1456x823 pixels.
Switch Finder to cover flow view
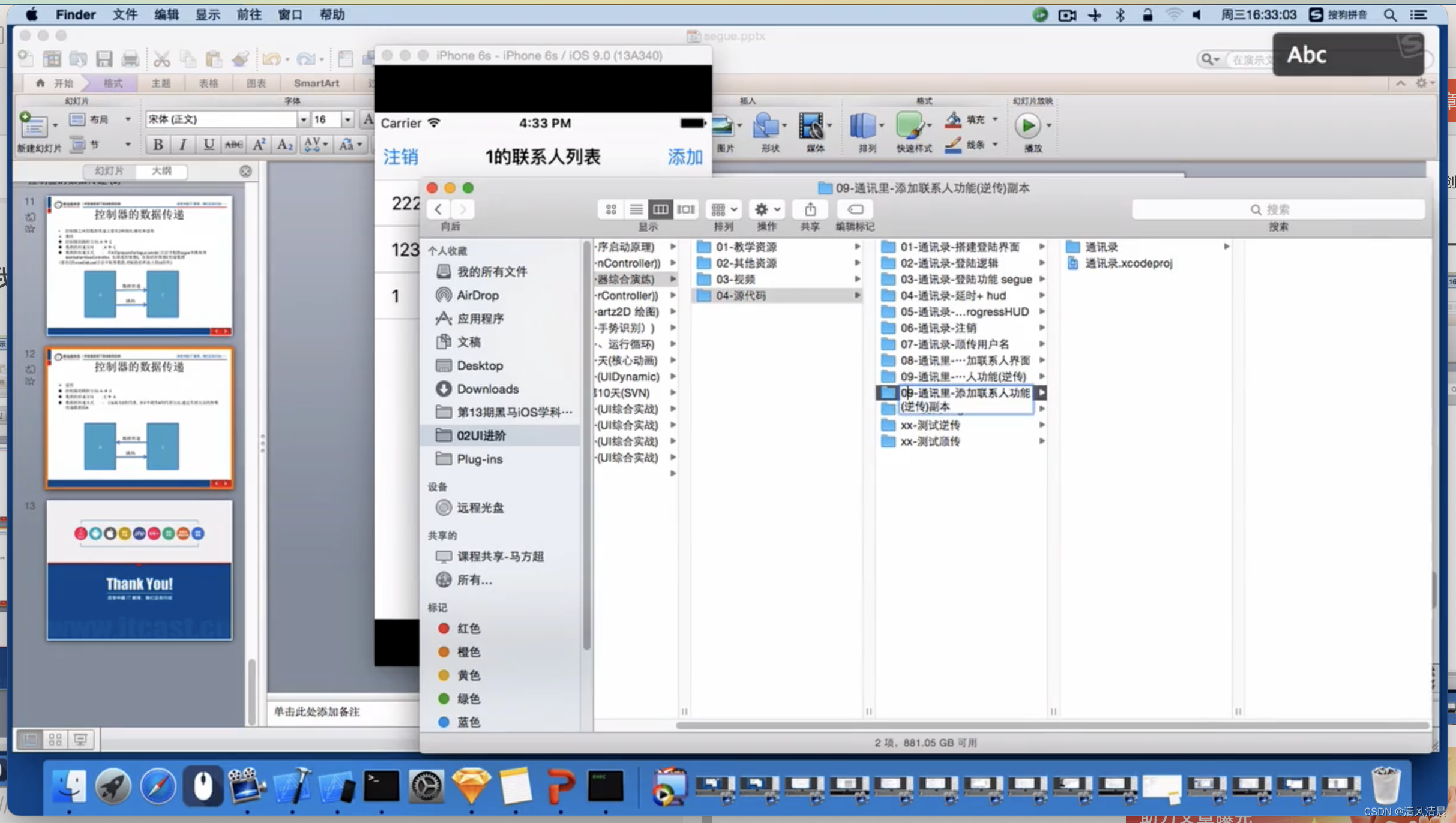click(685, 209)
